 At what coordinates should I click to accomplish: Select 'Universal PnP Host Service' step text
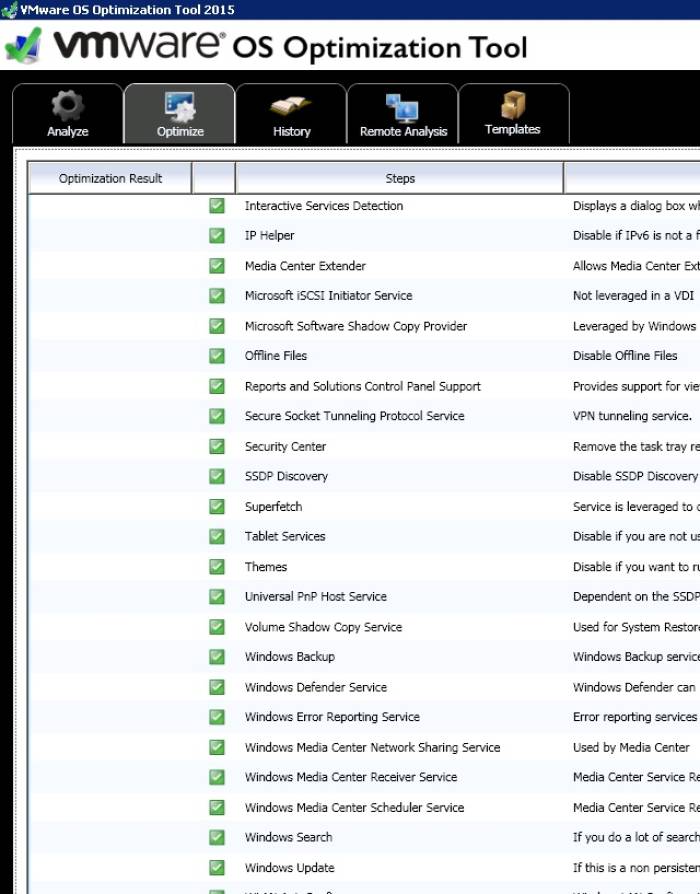coord(316,597)
